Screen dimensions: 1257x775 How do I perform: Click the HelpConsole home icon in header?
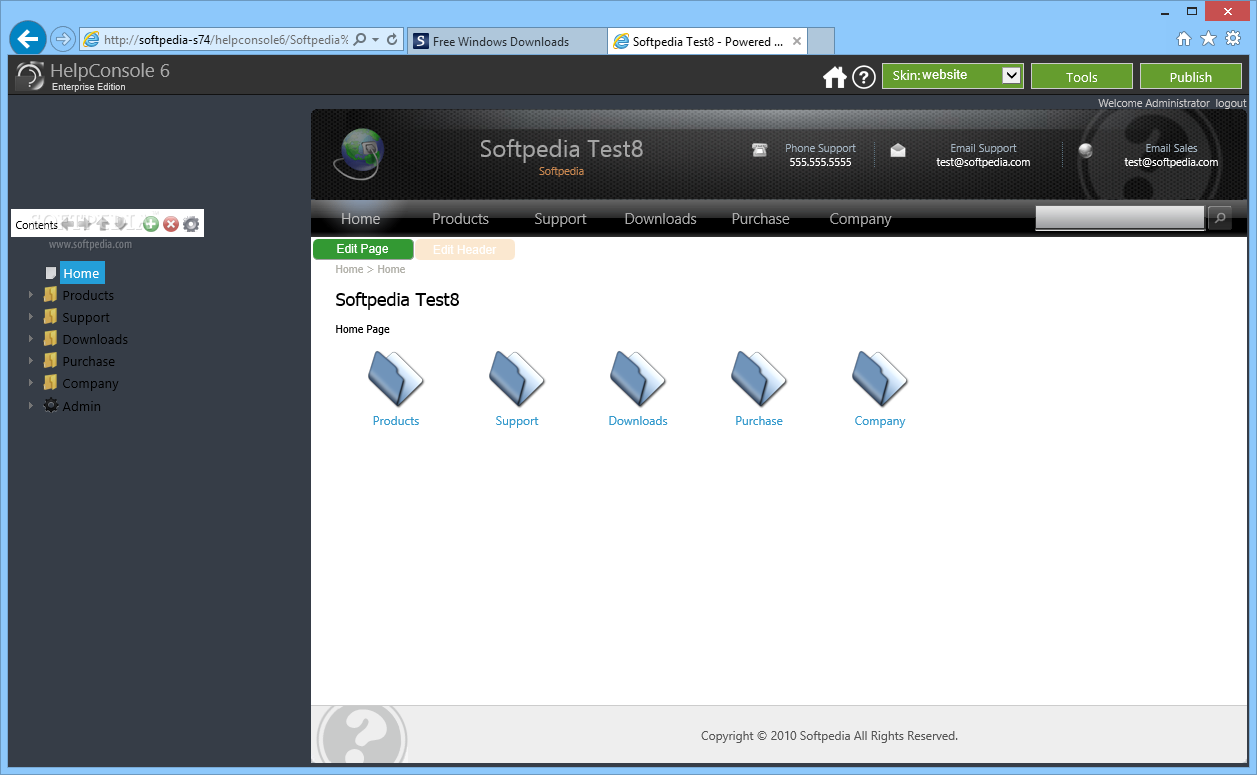834,77
